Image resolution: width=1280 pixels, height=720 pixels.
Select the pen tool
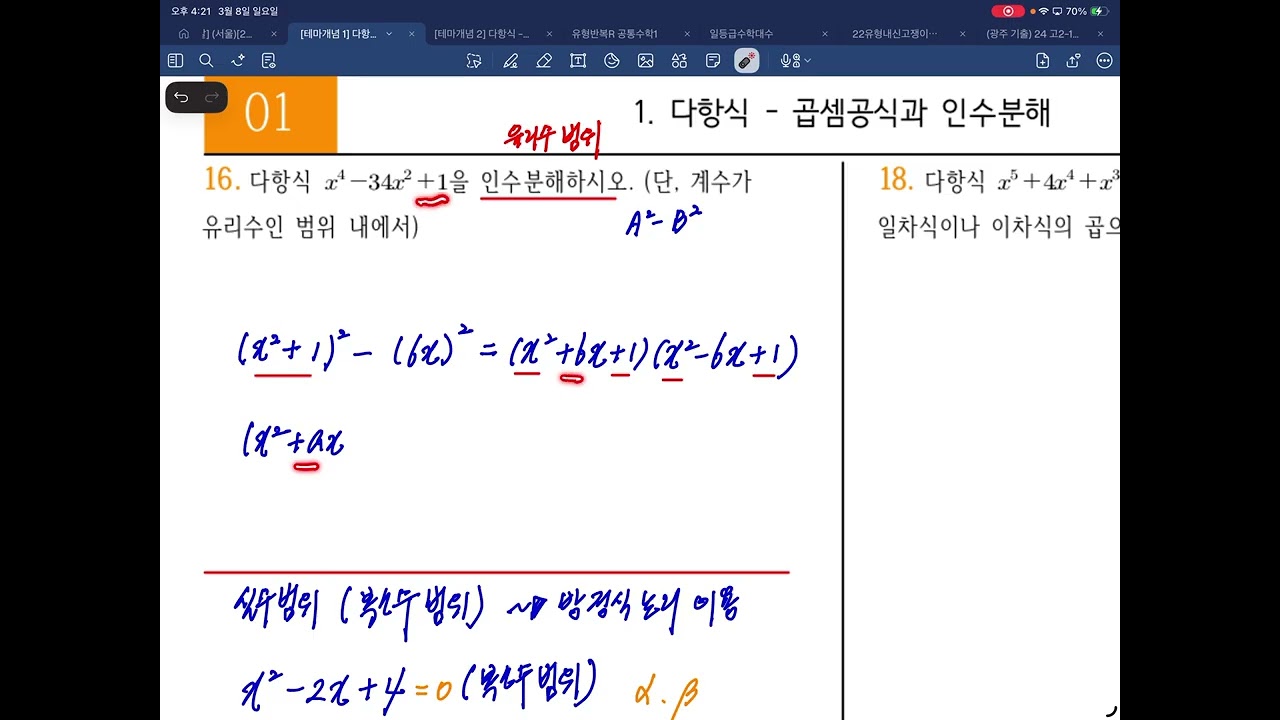[510, 61]
